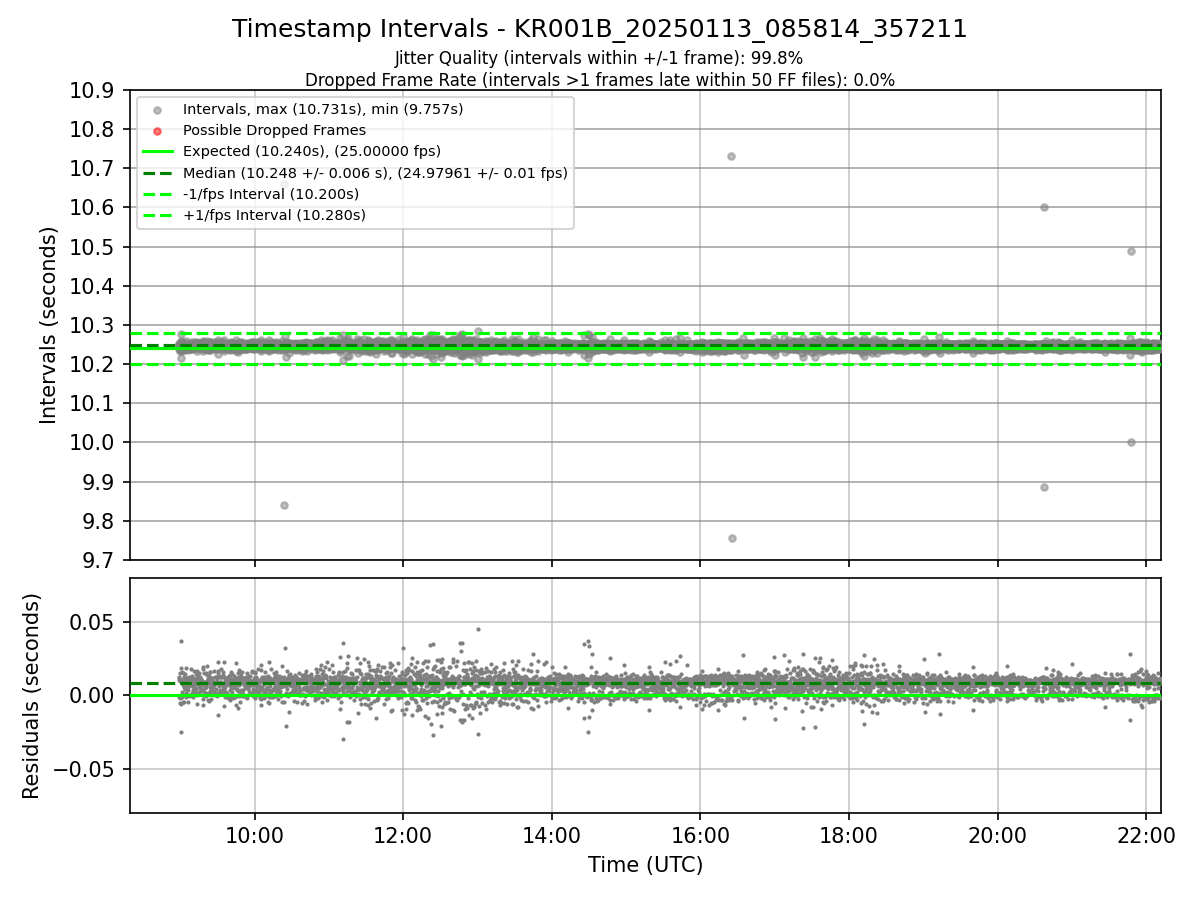Click the '20:00' x-axis tick label
The width and height of the screenshot is (1200, 900).
coord(997,835)
